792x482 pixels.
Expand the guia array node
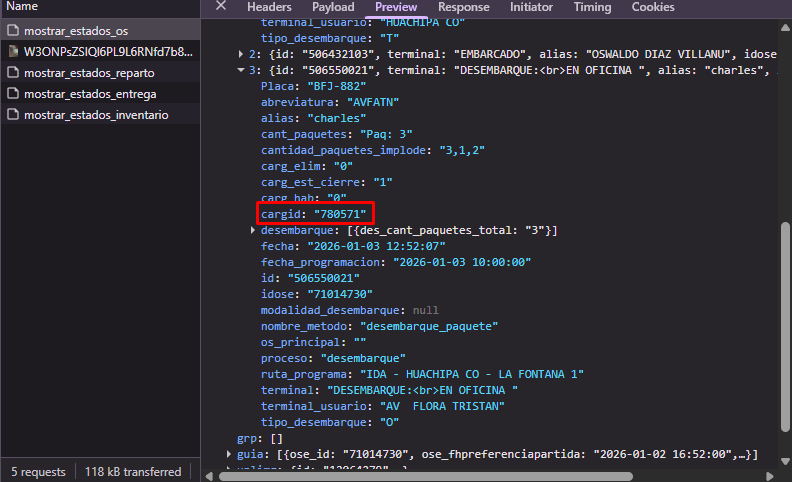point(229,454)
